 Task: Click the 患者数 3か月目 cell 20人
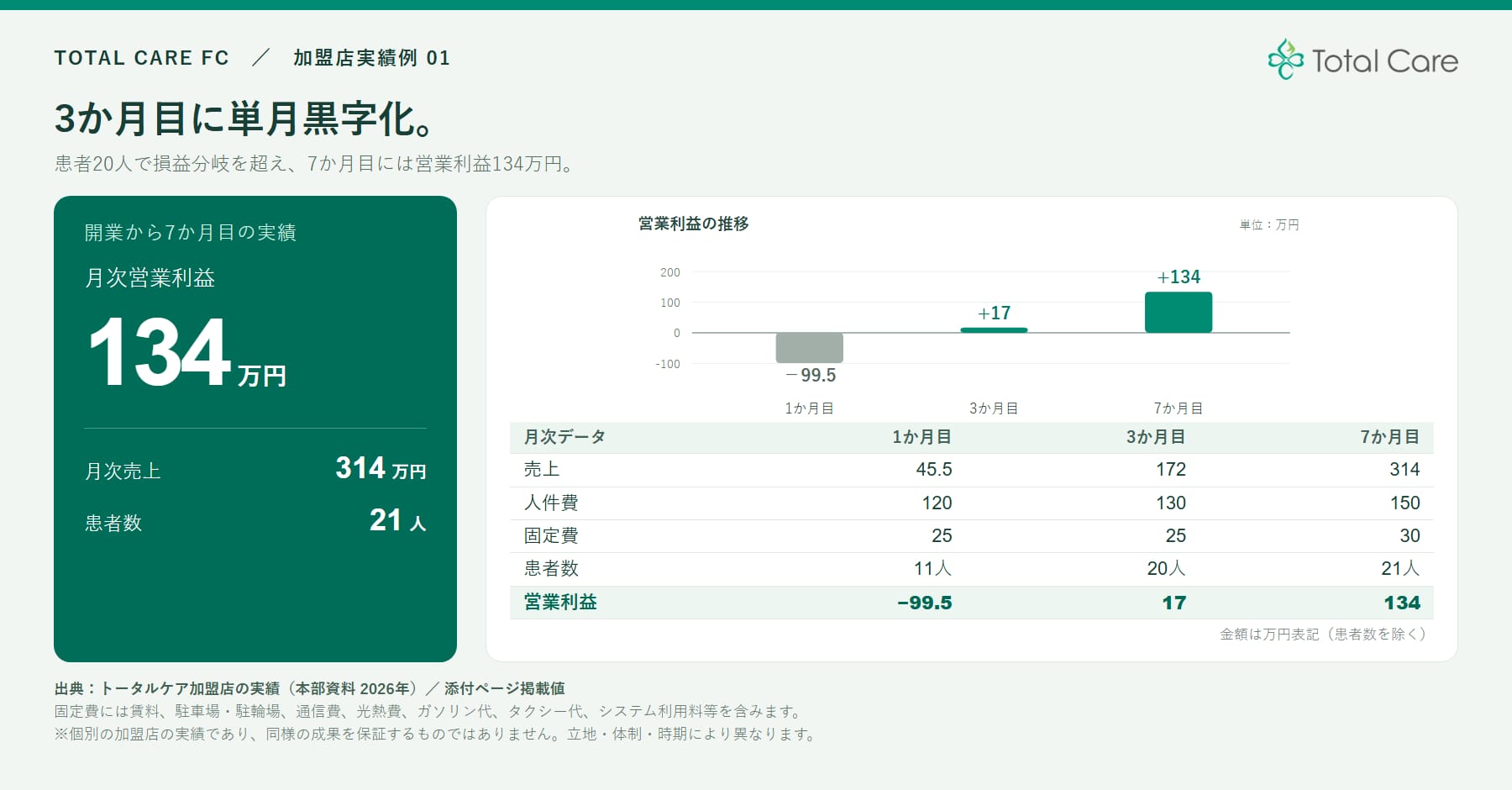coord(1167,569)
